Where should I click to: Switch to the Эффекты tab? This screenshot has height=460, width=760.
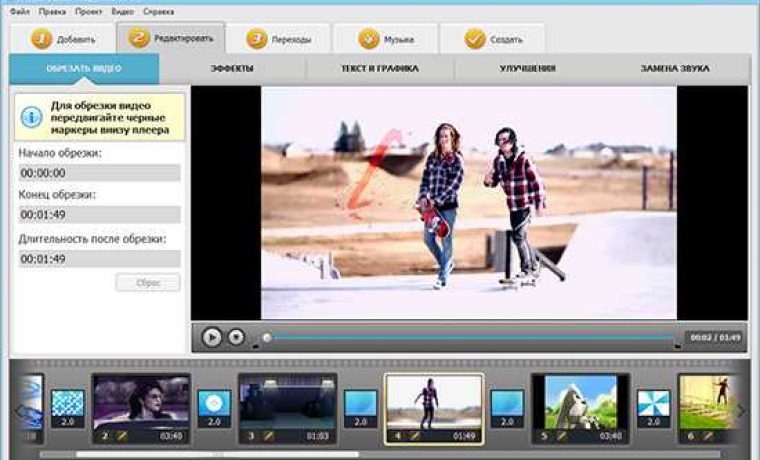coord(232,68)
